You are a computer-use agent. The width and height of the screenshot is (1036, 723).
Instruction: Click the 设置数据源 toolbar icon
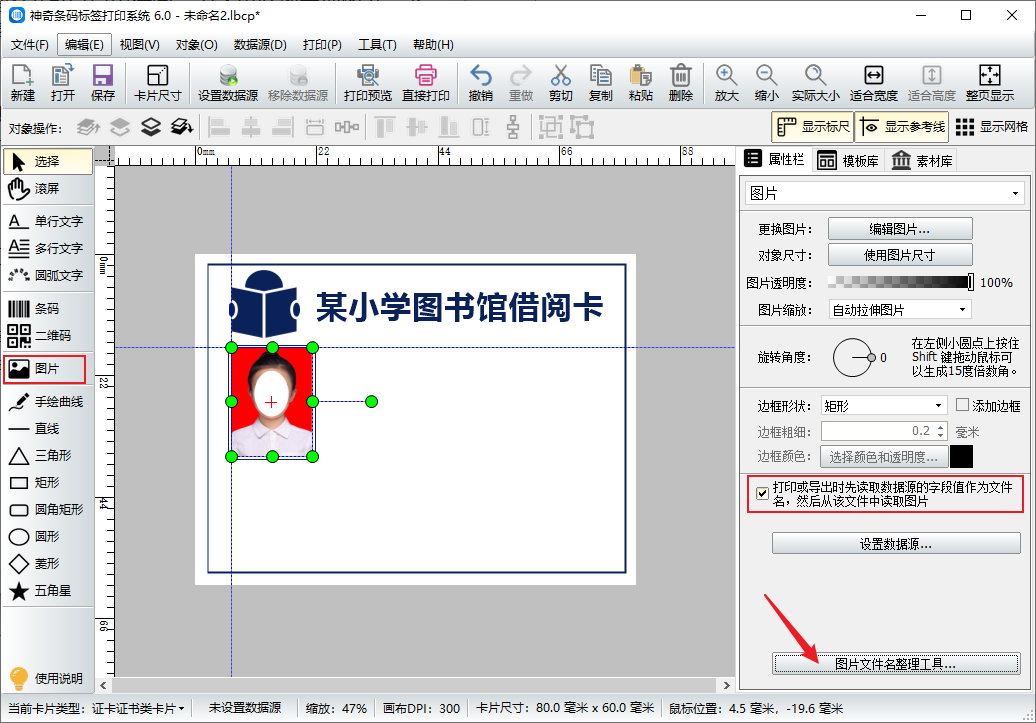pyautogui.click(x=228, y=83)
